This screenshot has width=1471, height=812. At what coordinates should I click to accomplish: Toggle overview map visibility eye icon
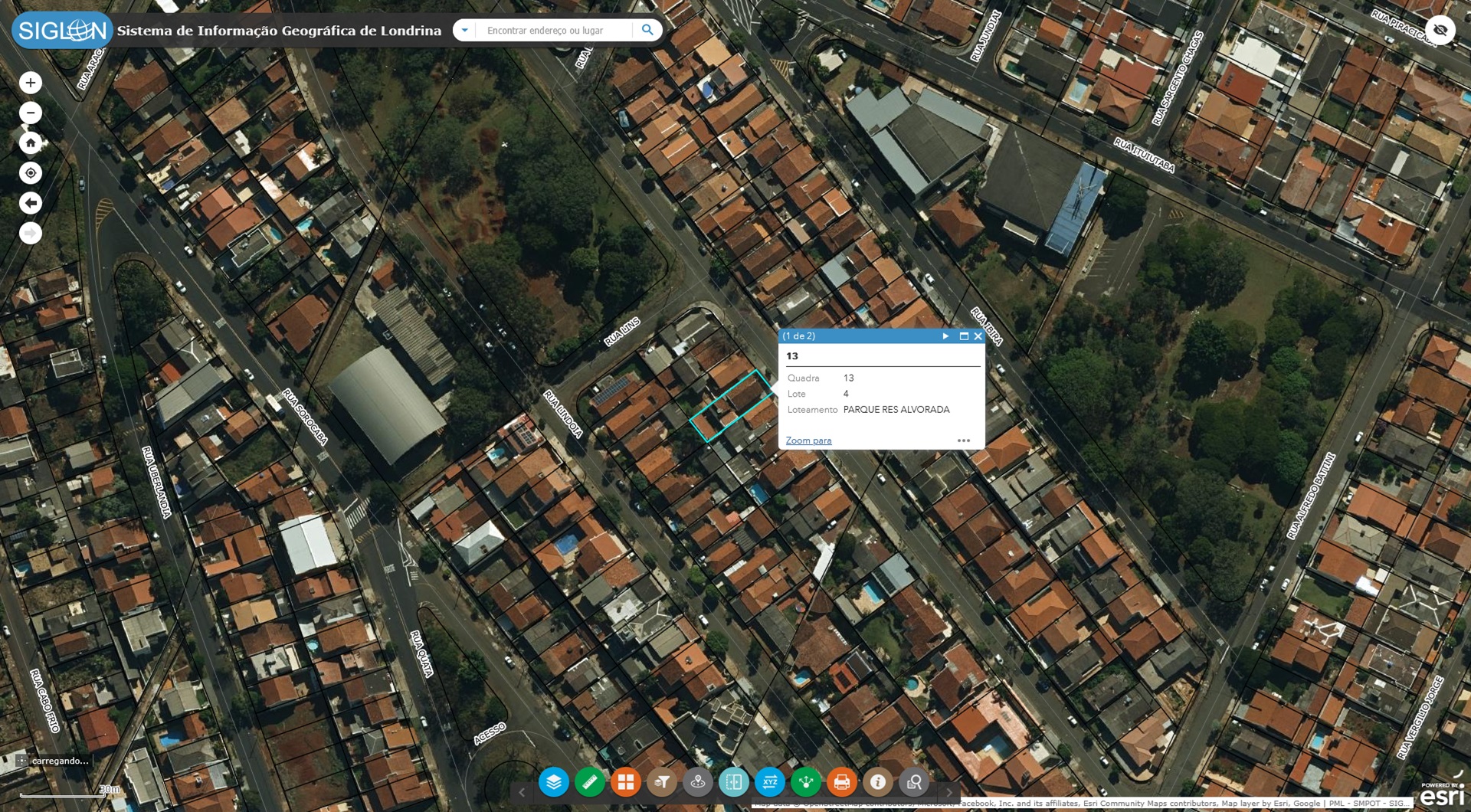point(1440,30)
